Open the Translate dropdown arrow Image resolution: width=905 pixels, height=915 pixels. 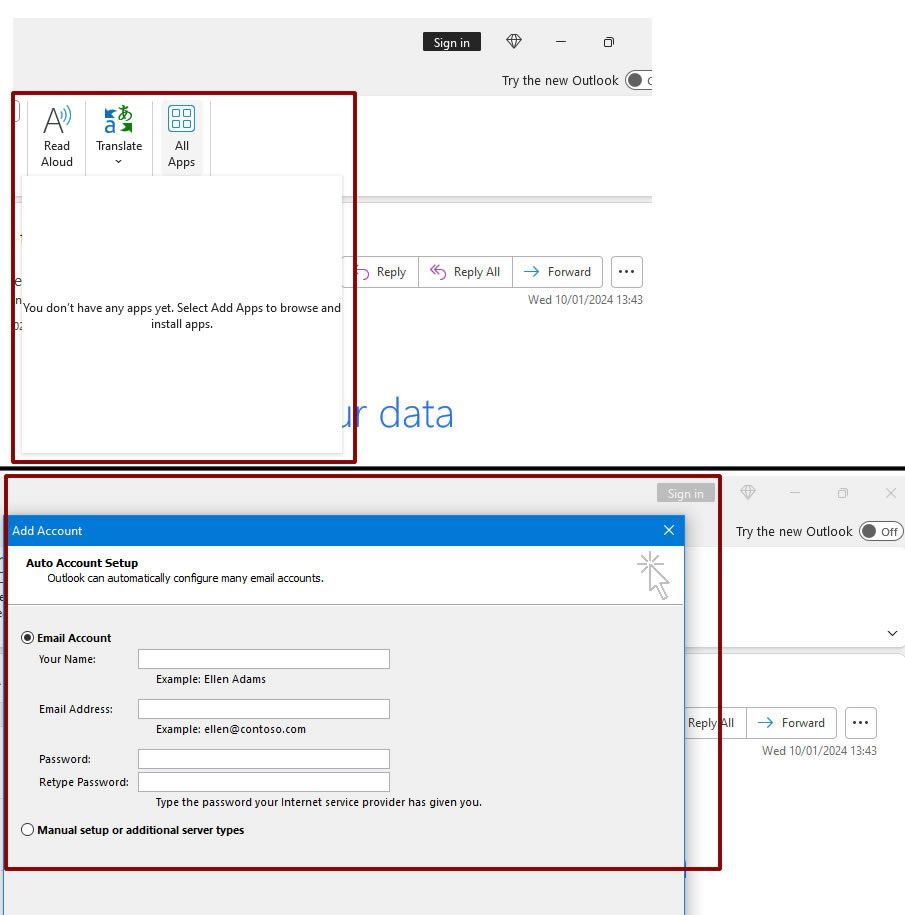(118, 160)
